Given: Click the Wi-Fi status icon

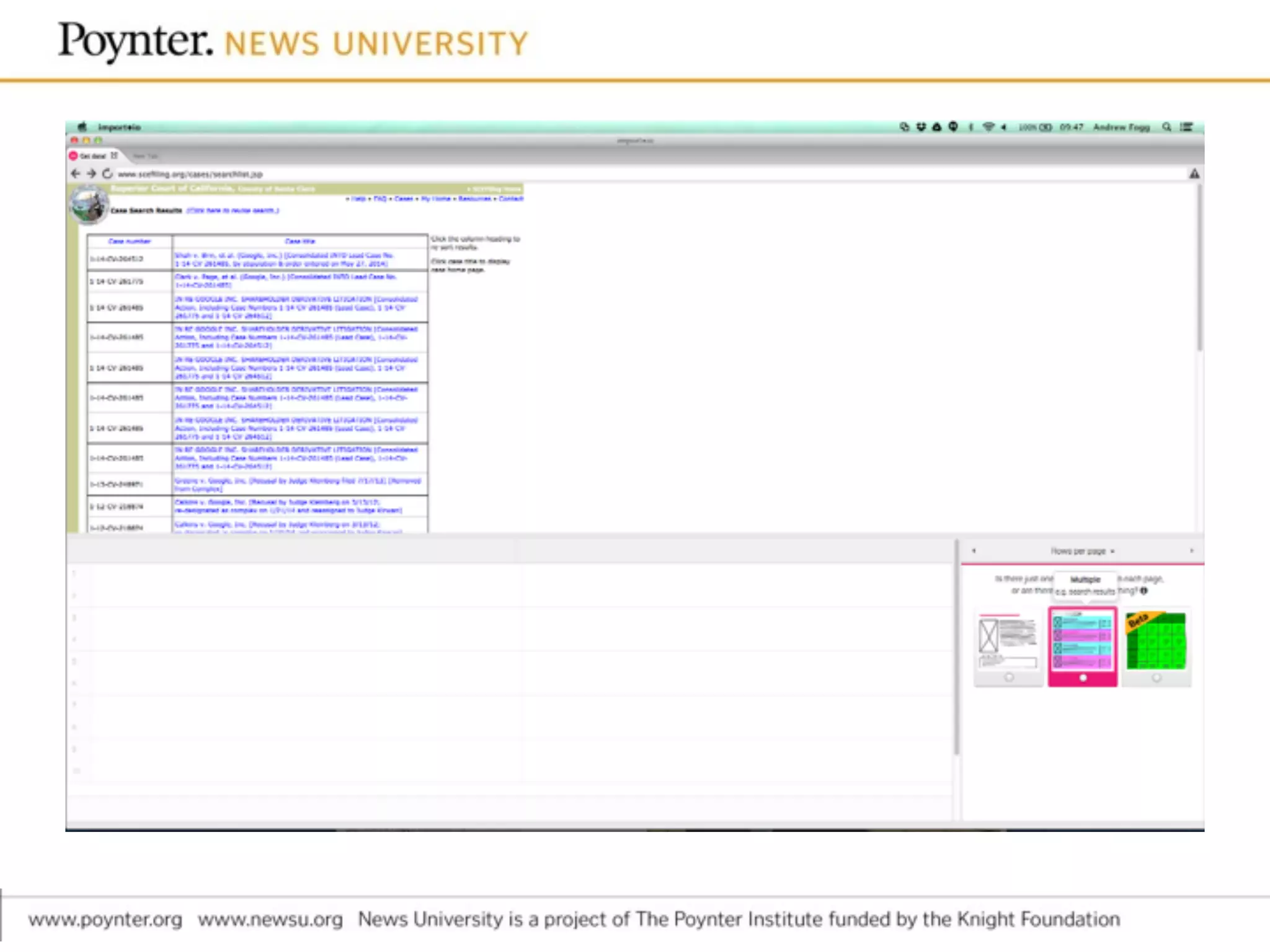Looking at the screenshot, I should click(988, 127).
